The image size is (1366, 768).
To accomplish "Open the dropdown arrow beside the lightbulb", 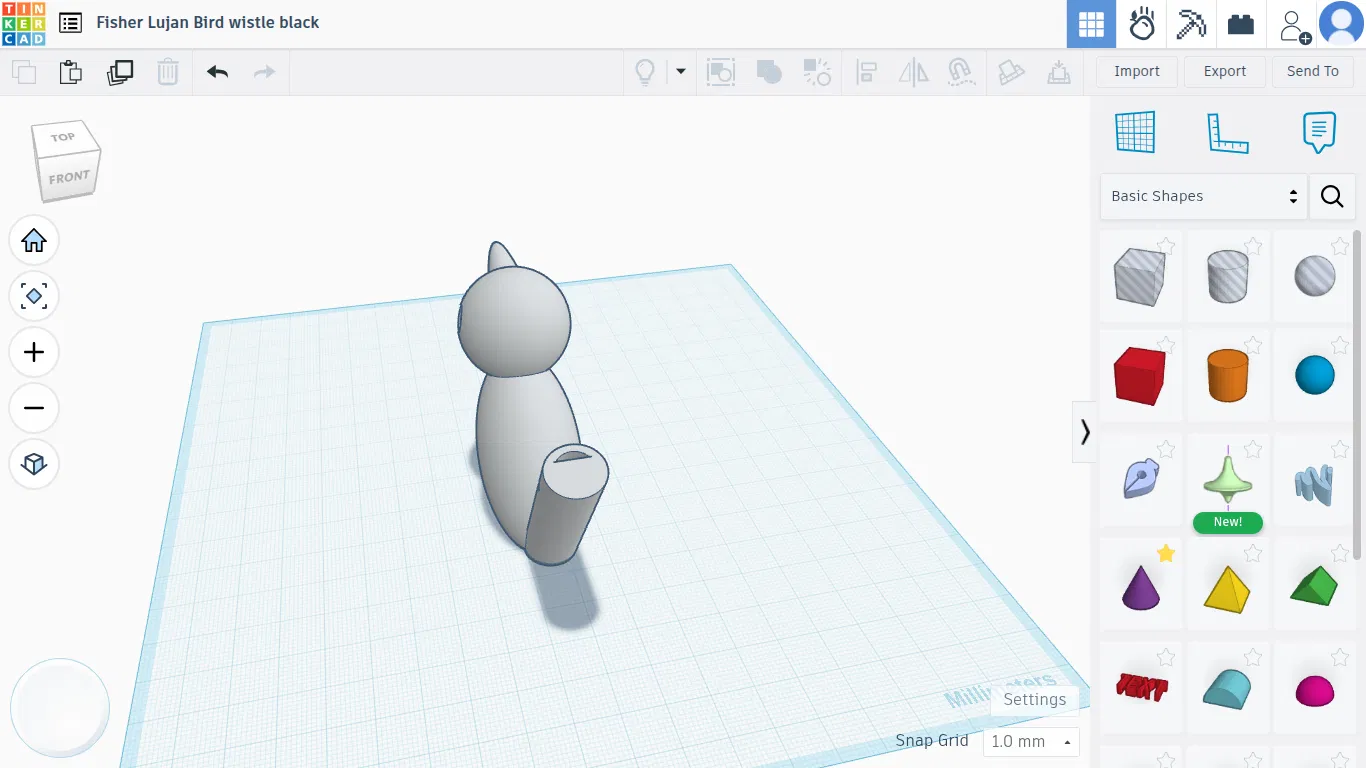I will click(681, 72).
